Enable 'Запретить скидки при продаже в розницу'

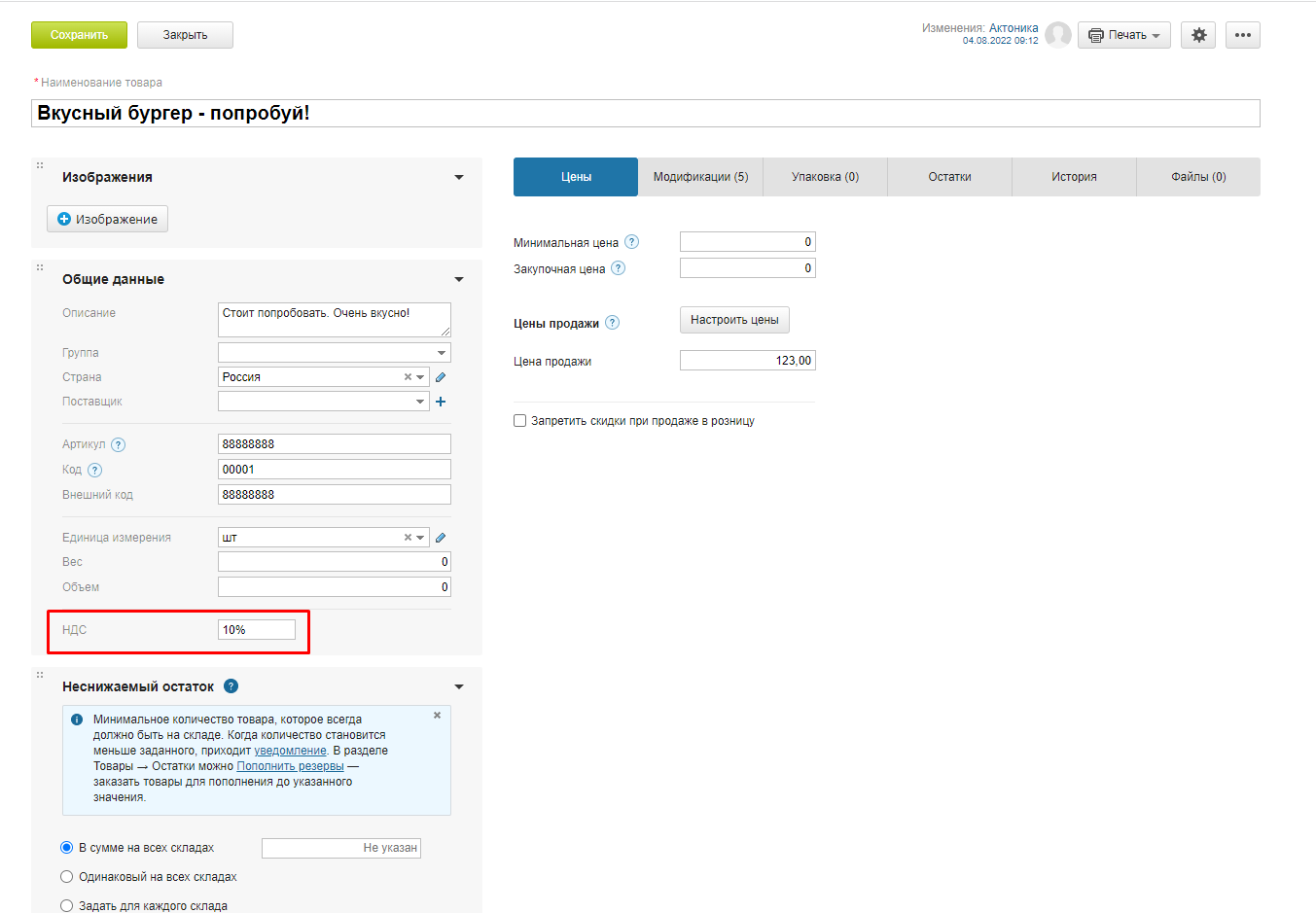pyautogui.click(x=520, y=421)
